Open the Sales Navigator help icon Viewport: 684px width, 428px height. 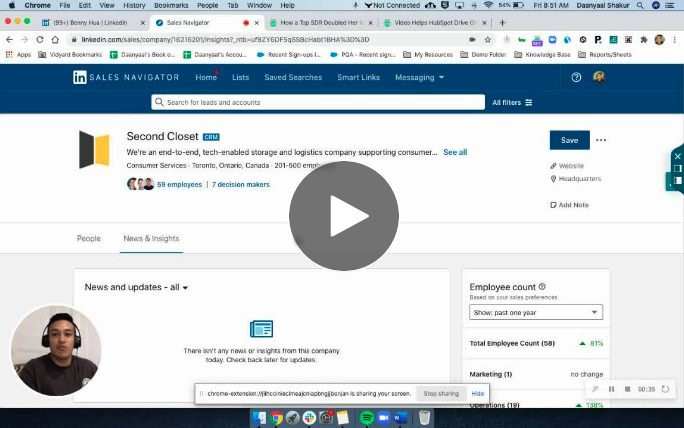pos(576,77)
